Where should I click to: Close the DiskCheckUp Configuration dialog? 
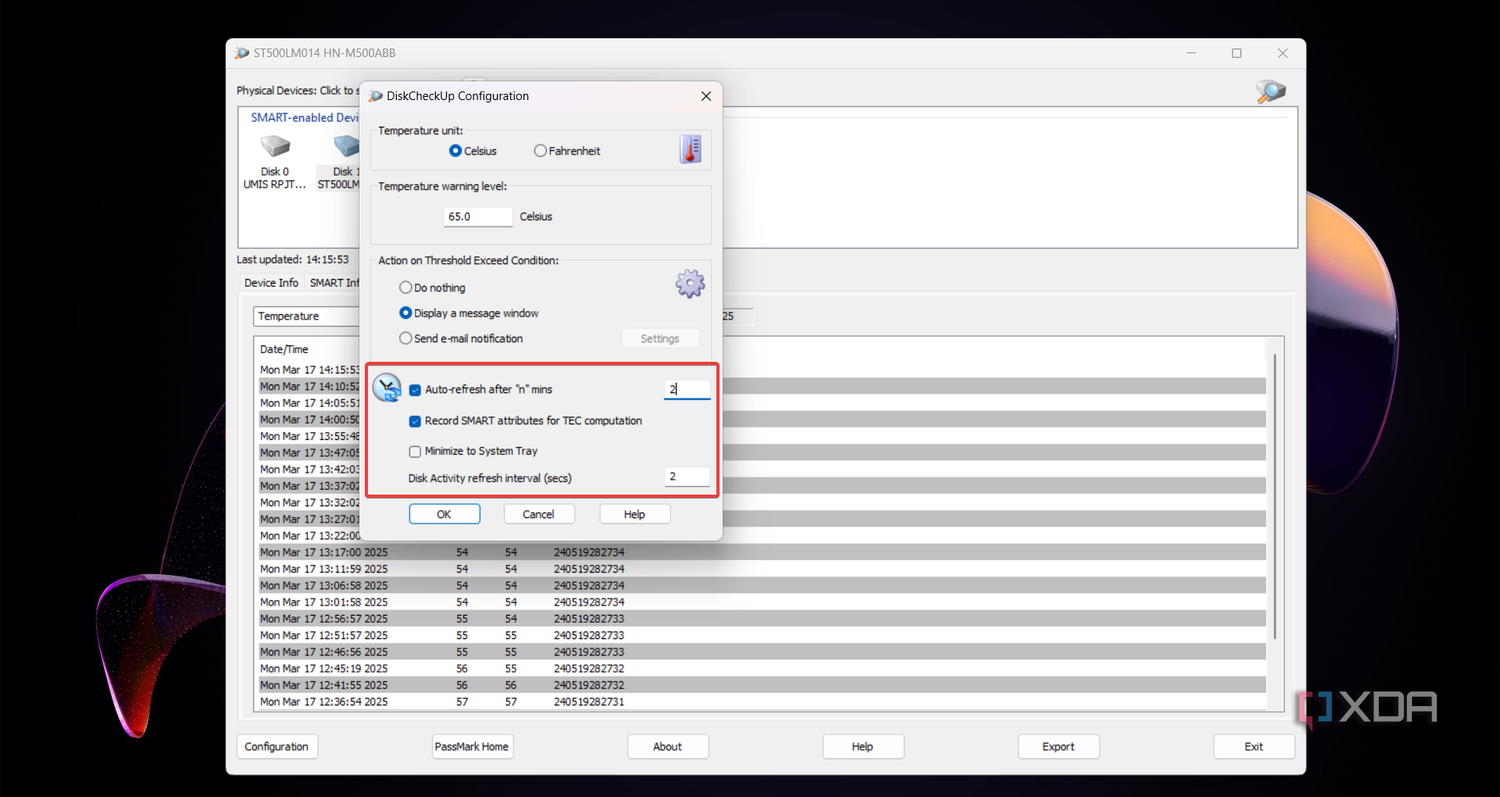pos(706,96)
